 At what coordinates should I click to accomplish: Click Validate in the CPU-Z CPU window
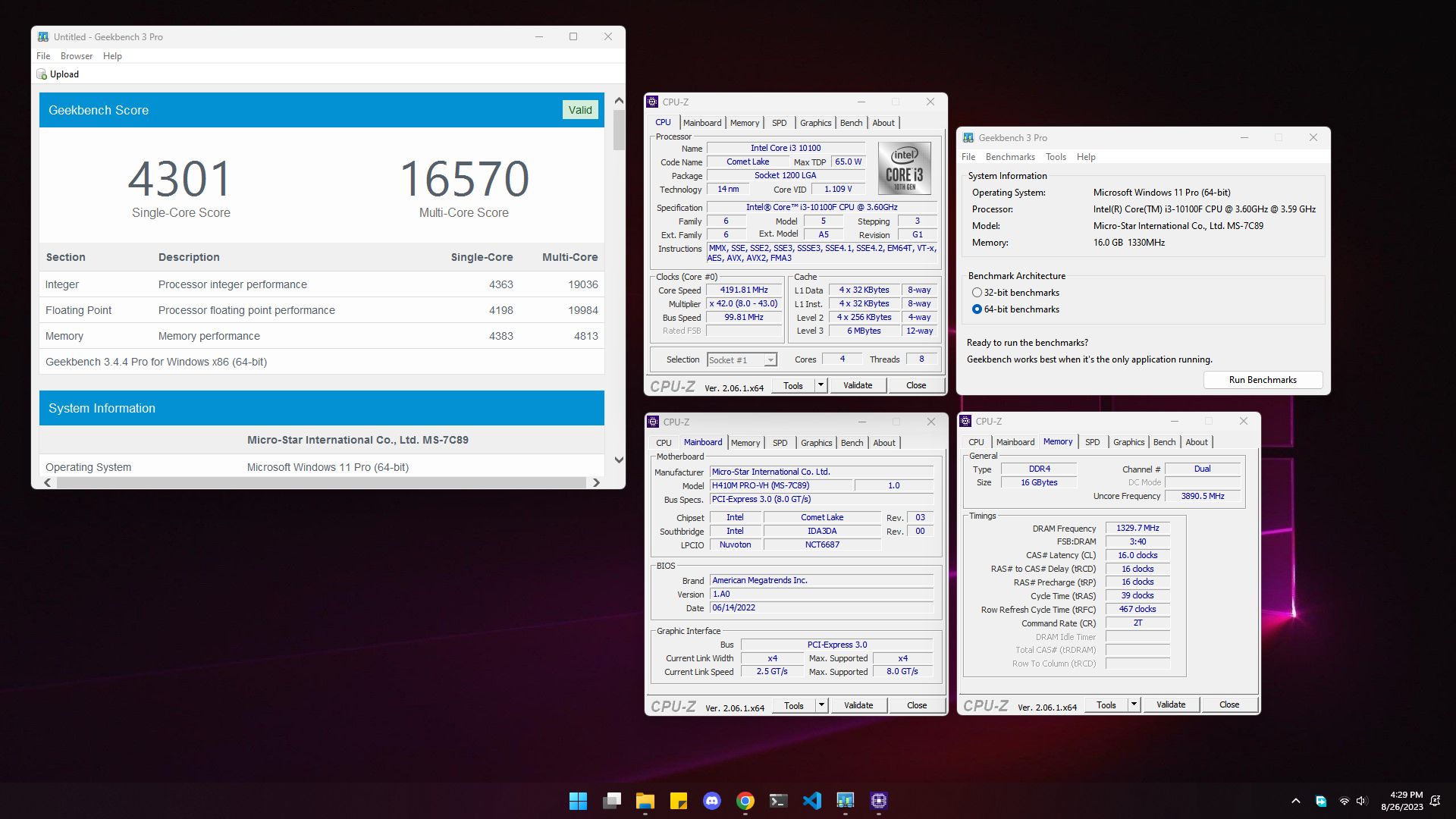coord(858,385)
